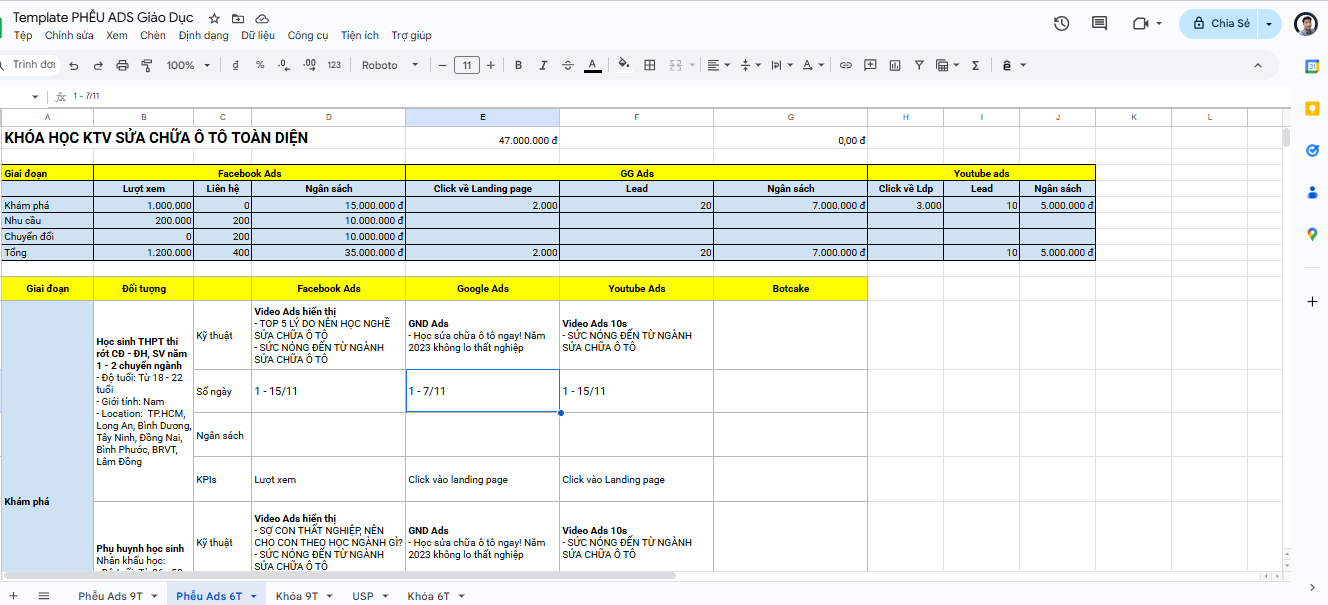
Task: Edit the font size field
Action: pos(466,65)
